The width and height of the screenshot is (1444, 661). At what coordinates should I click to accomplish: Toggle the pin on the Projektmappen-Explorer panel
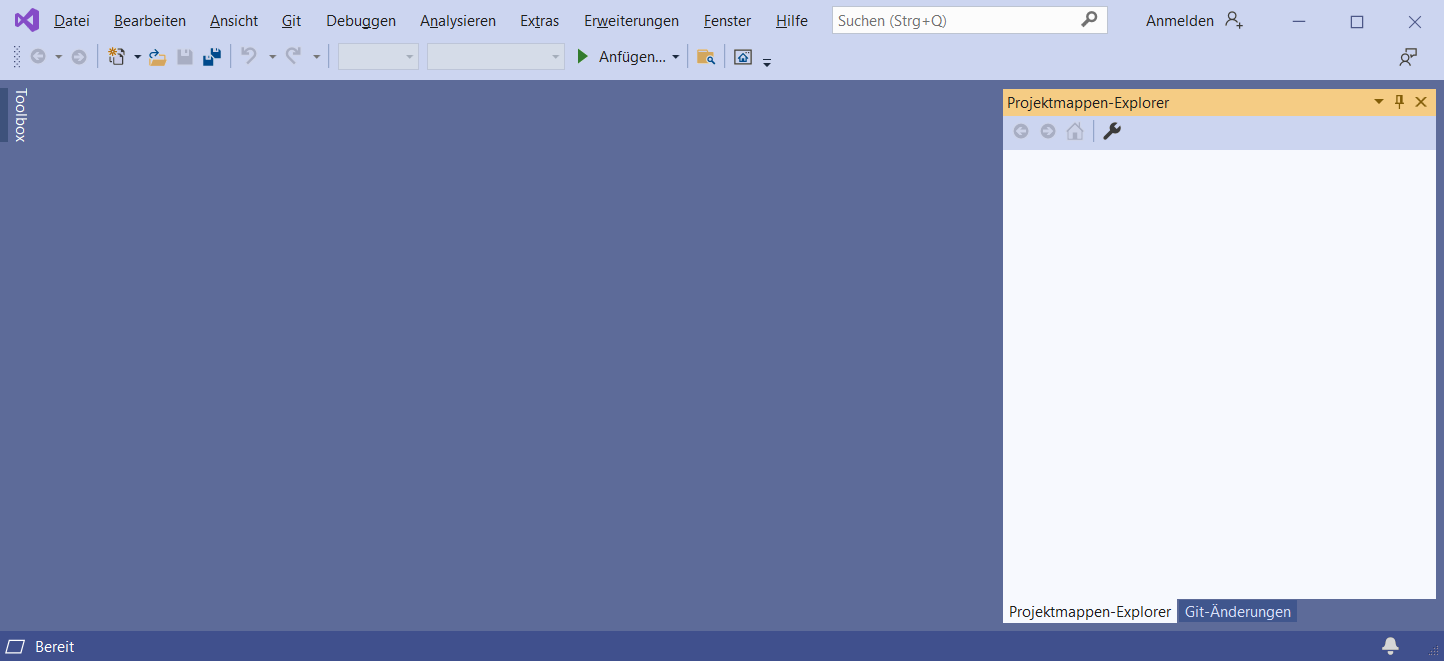[x=1399, y=101]
